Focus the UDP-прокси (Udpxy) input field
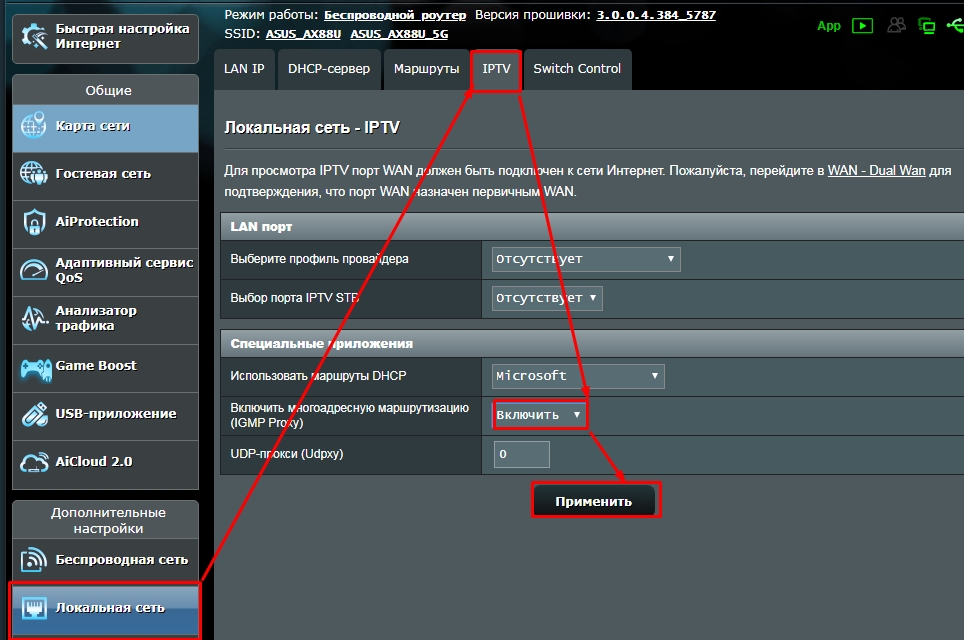This screenshot has width=964, height=640. point(521,454)
